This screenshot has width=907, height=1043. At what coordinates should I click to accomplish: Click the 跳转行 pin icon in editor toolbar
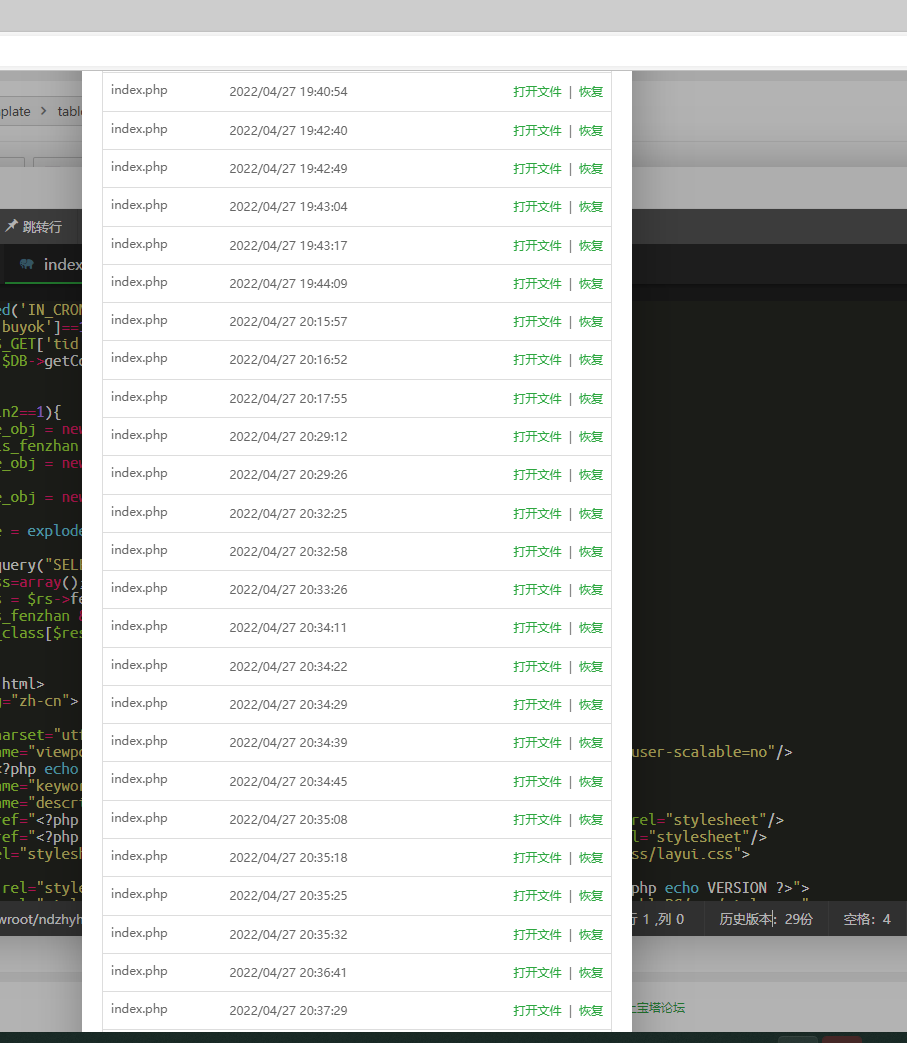[11, 226]
